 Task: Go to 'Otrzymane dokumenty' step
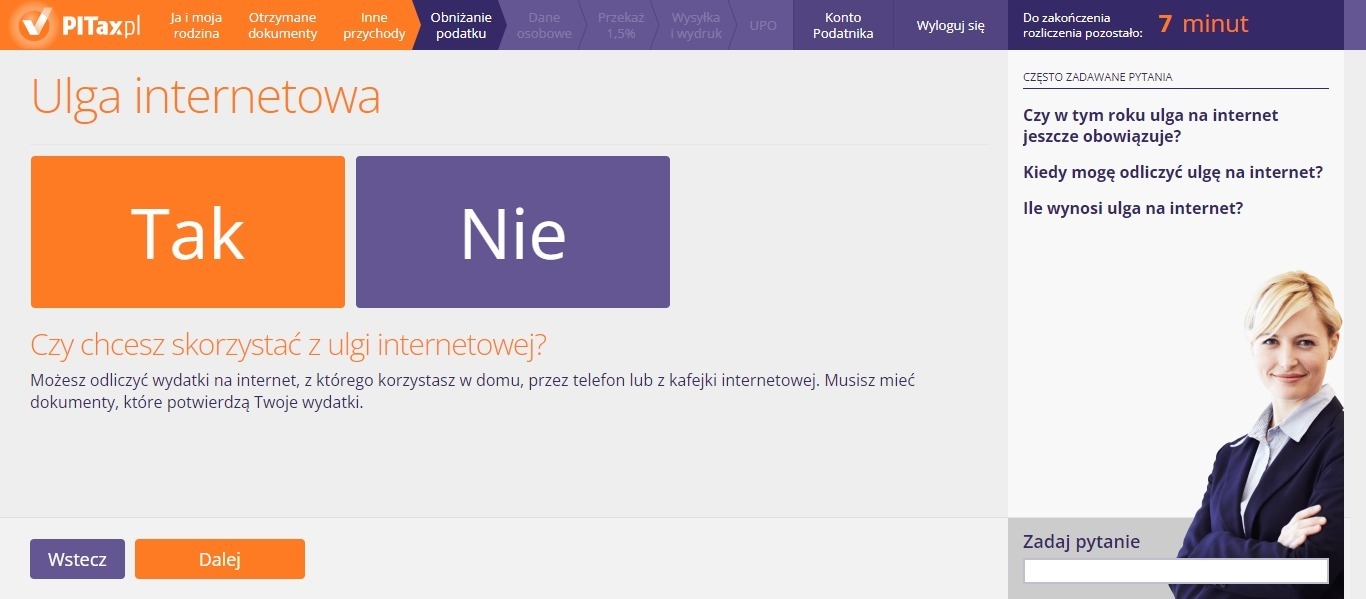[282, 25]
